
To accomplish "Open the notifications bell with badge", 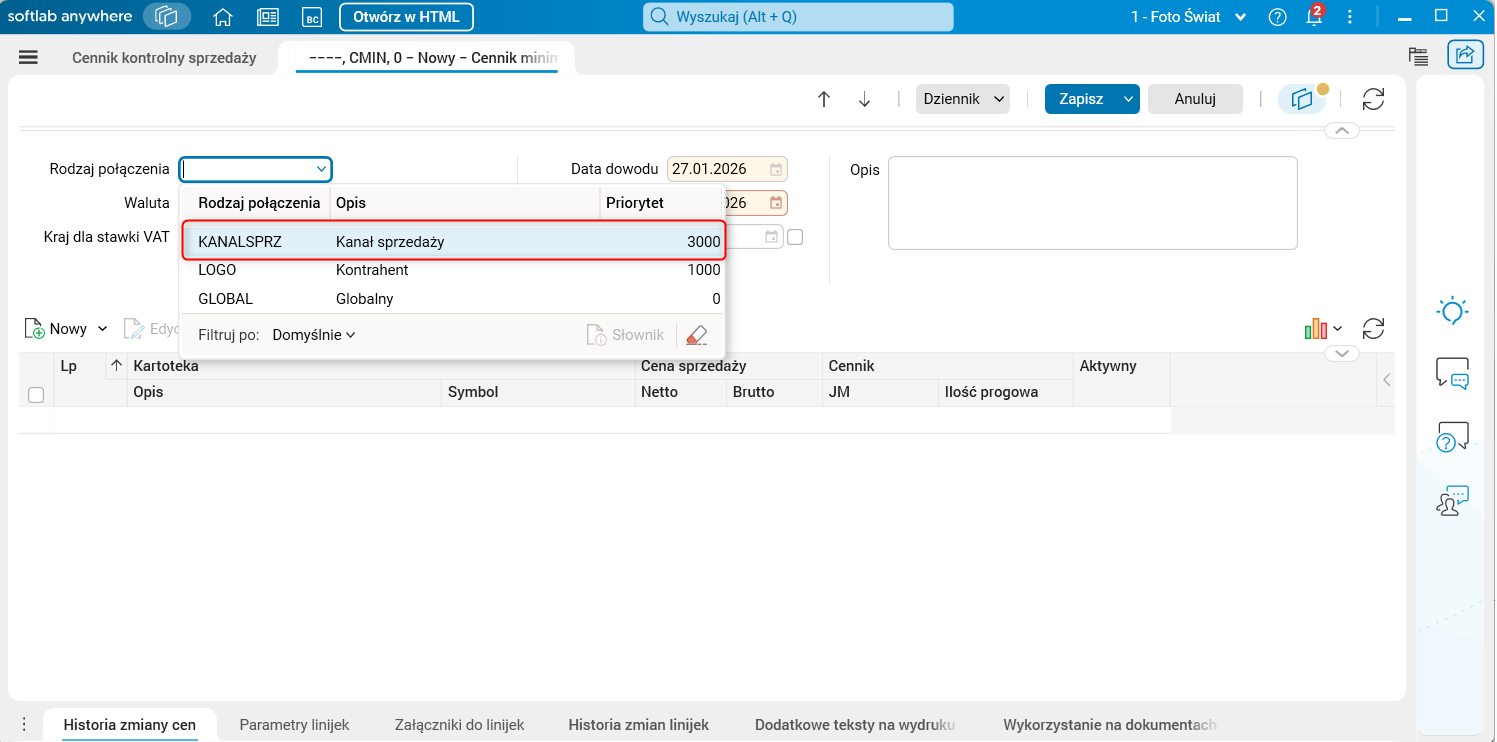I will (x=1315, y=16).
